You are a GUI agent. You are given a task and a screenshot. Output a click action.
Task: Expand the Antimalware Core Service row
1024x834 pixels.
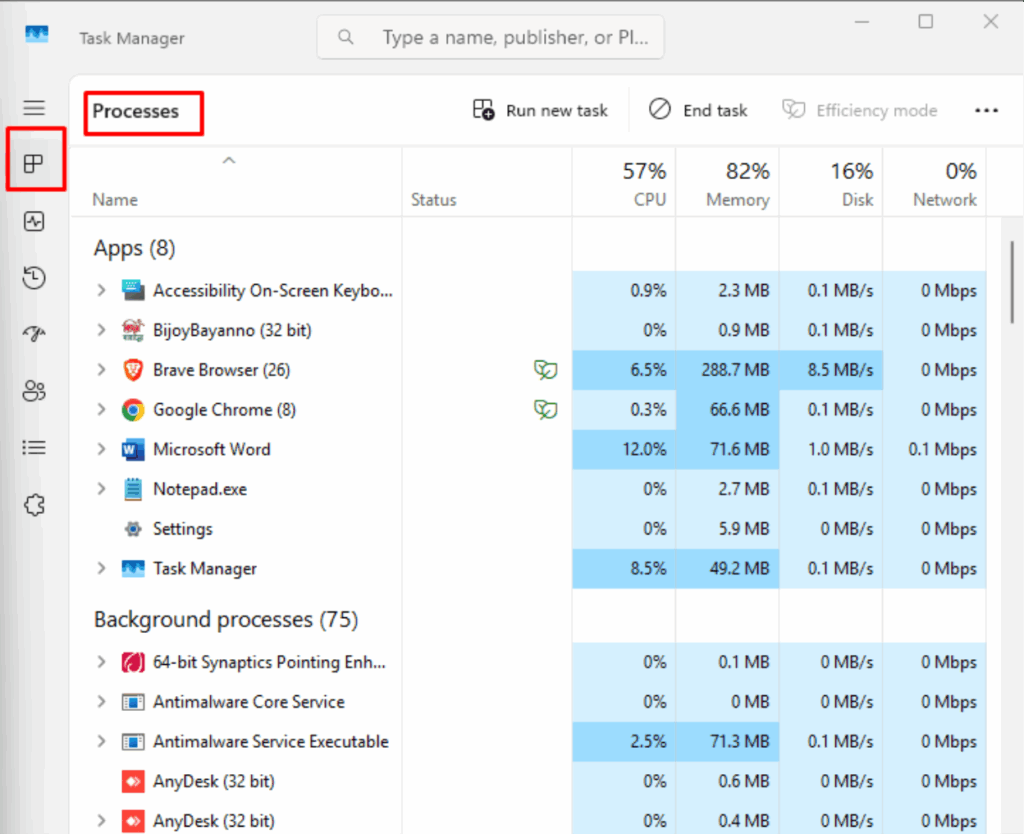pyautogui.click(x=101, y=702)
